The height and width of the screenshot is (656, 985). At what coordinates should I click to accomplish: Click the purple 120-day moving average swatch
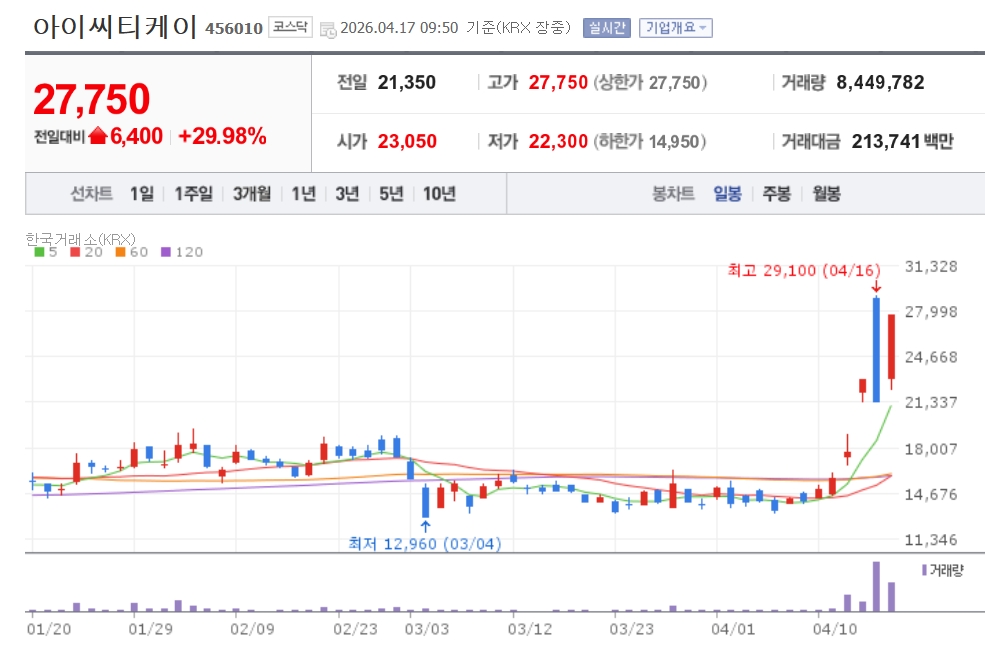coord(165,252)
